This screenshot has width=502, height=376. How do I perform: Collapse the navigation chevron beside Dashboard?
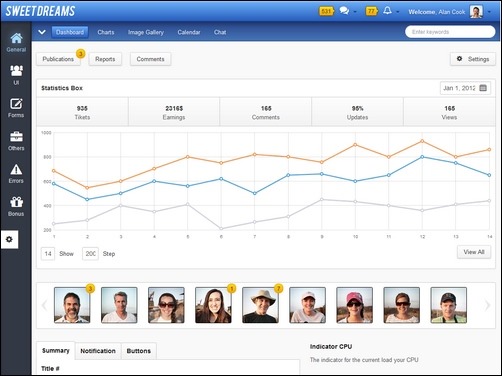(x=42, y=32)
